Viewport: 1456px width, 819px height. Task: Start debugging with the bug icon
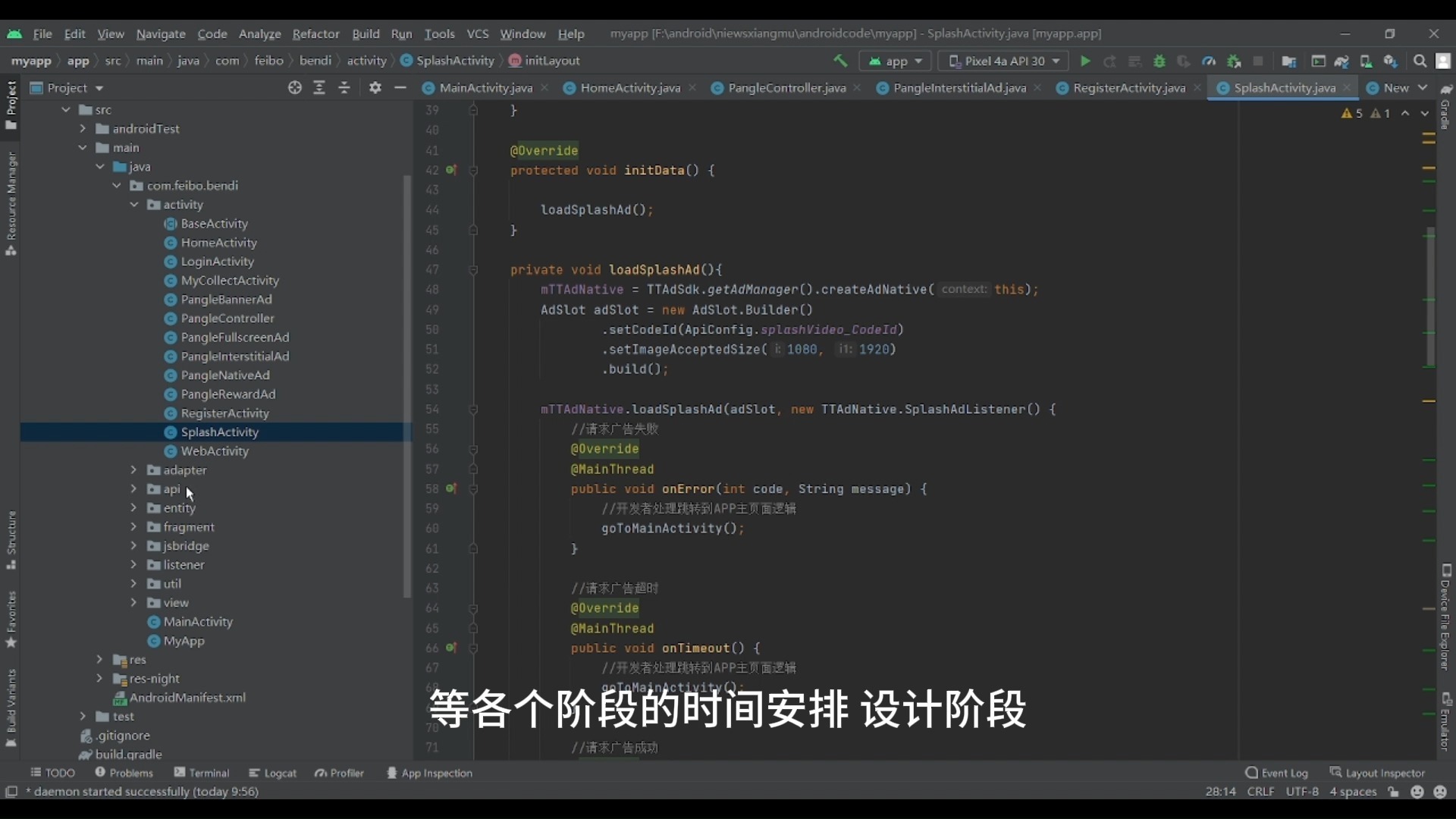coord(1159,61)
